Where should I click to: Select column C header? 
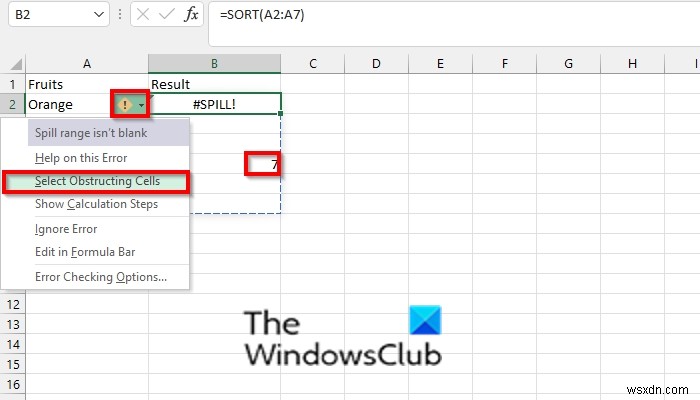pyautogui.click(x=313, y=64)
